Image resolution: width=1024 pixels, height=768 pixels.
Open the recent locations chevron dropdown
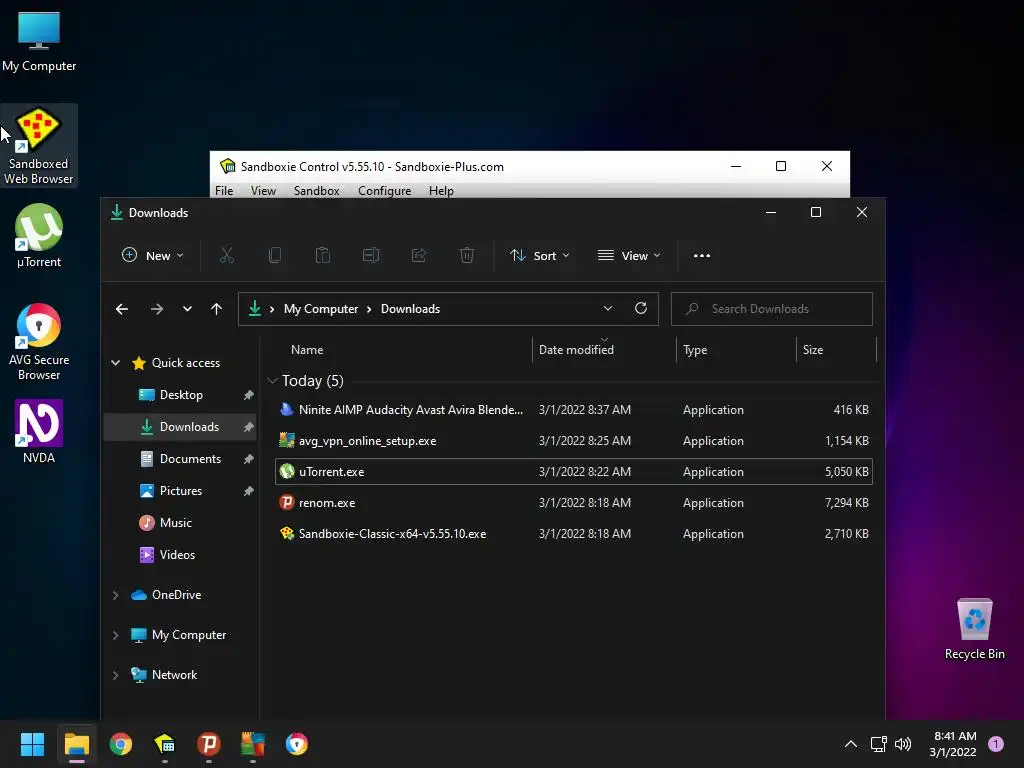[187, 309]
